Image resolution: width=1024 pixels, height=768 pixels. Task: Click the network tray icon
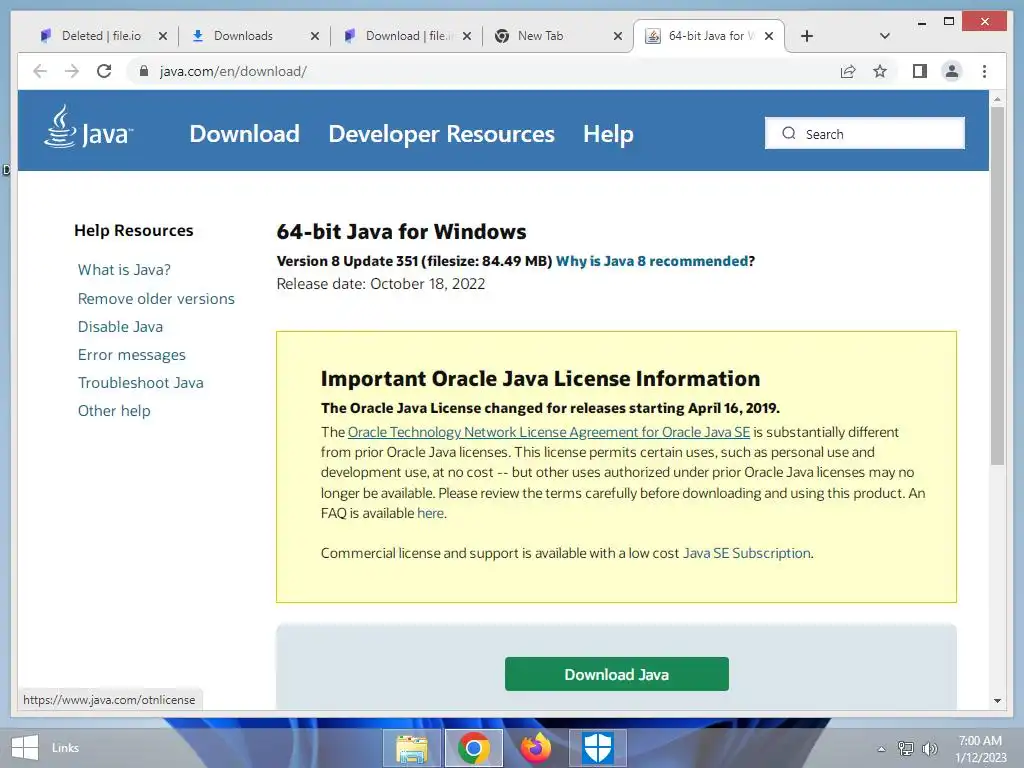906,748
